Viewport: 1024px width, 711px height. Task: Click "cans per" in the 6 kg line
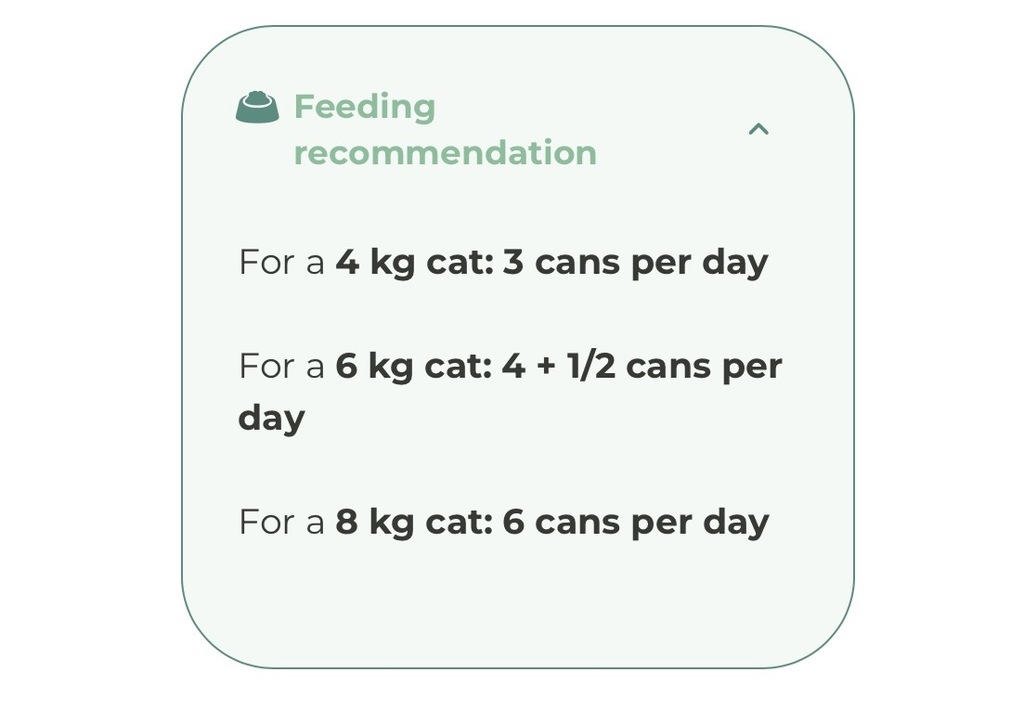tap(704, 367)
